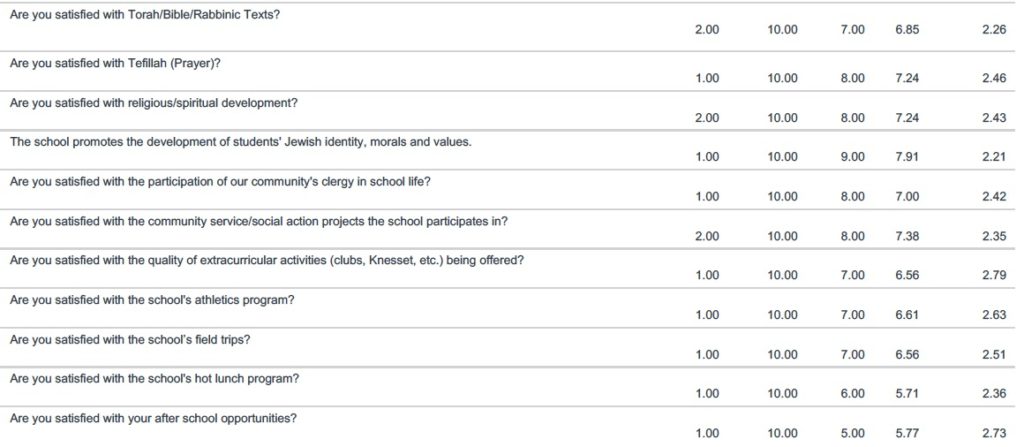
Task: Click the 9.00 median value
Action: click(x=852, y=157)
